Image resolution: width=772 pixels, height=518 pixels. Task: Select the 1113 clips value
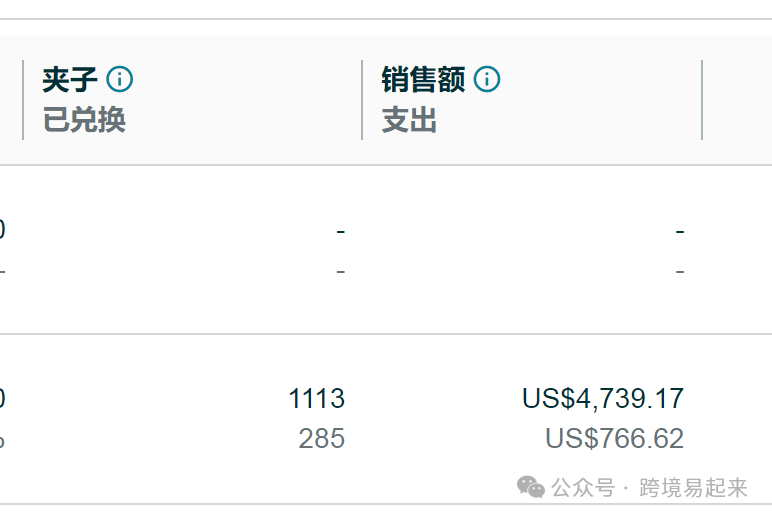317,398
